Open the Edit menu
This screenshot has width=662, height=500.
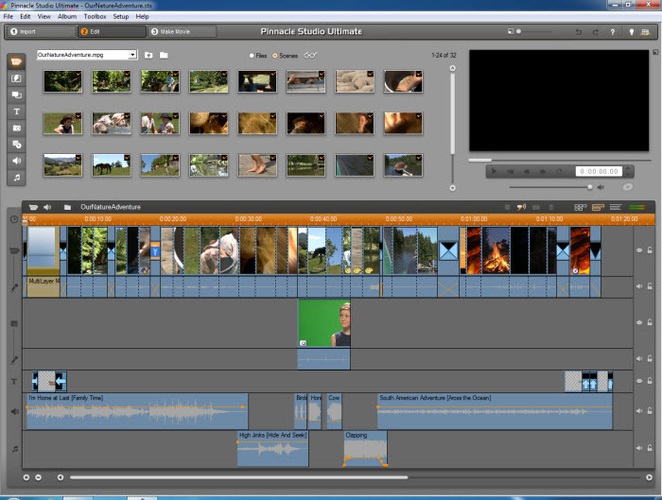(x=25, y=16)
